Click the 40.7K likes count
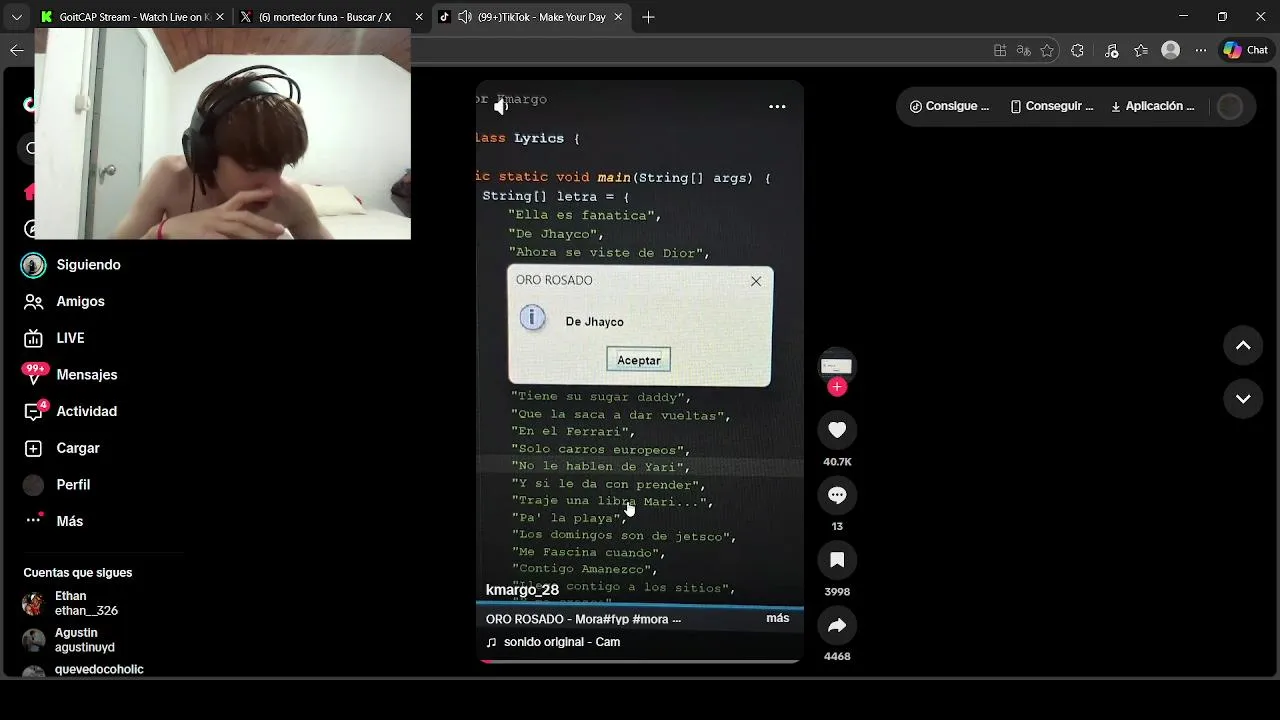The width and height of the screenshot is (1280, 720). click(x=837, y=462)
